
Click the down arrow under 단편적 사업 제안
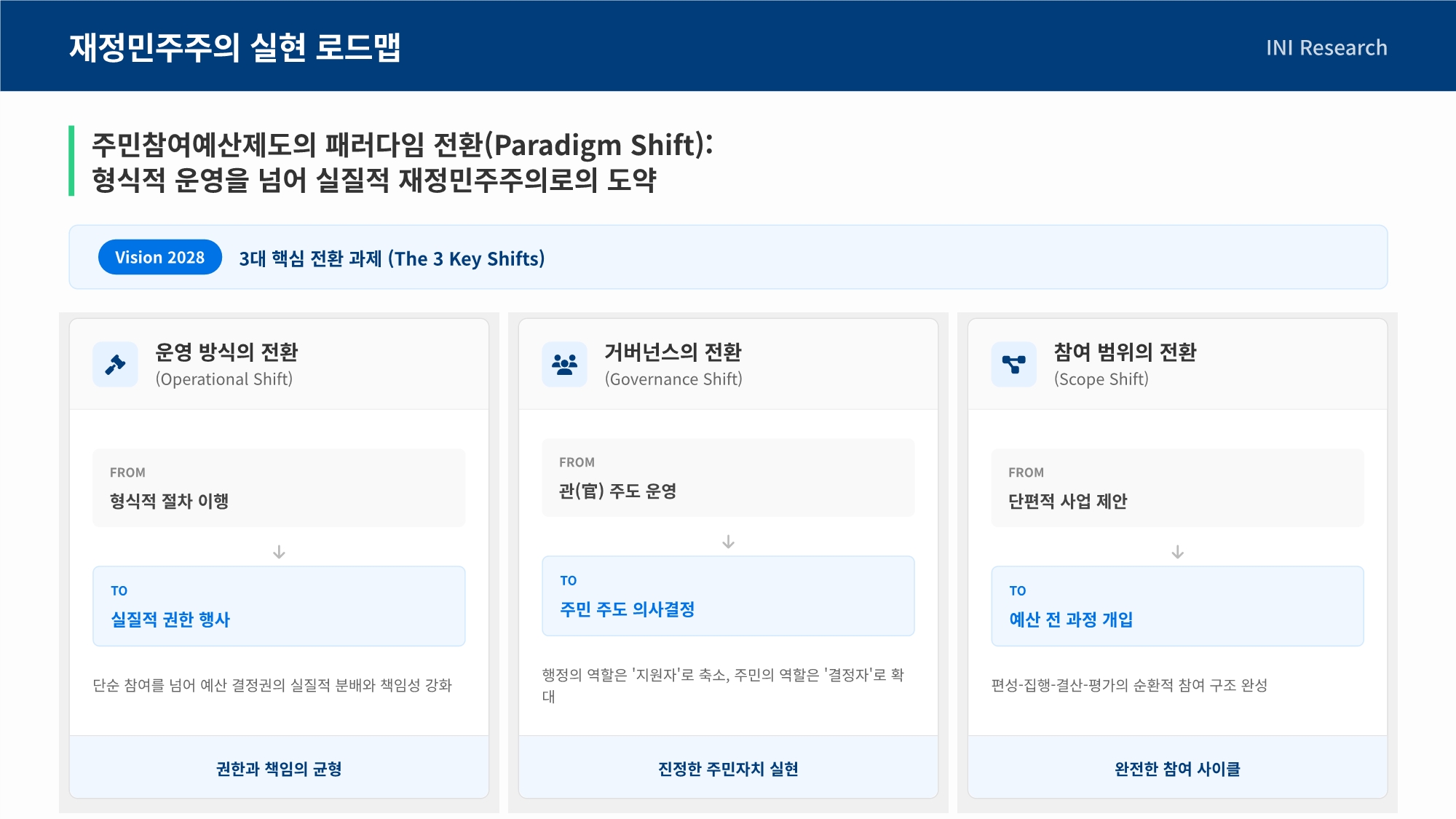coord(1177,553)
